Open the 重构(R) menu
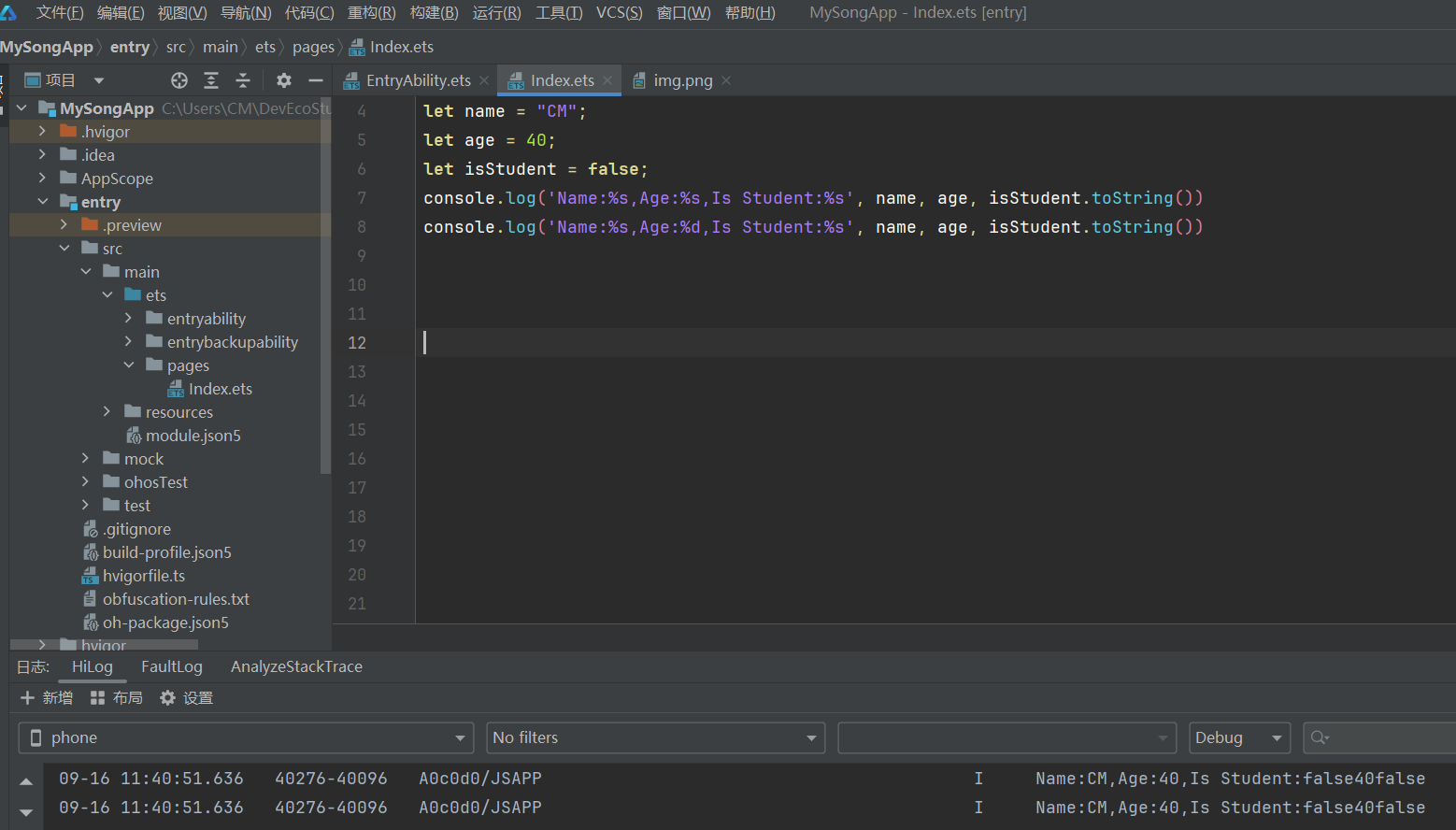This screenshot has width=1456, height=830. 372,13
